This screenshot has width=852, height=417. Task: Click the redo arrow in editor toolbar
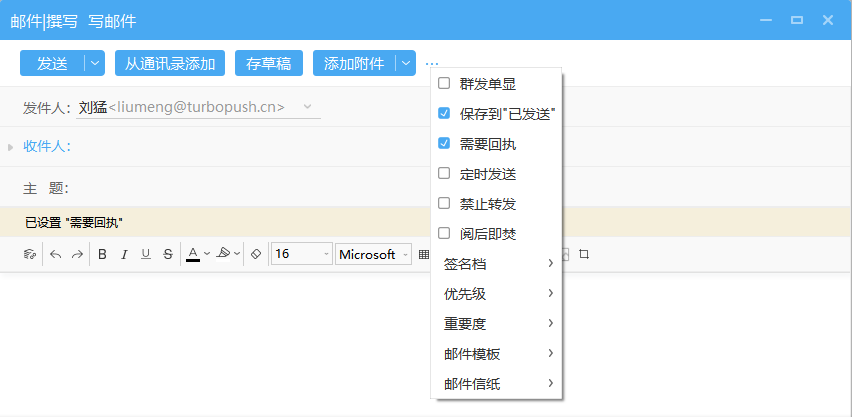[x=77, y=254]
